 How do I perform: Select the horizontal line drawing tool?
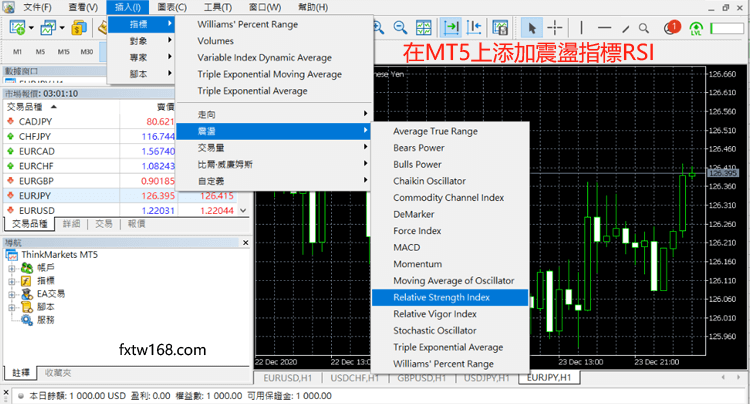coord(606,27)
